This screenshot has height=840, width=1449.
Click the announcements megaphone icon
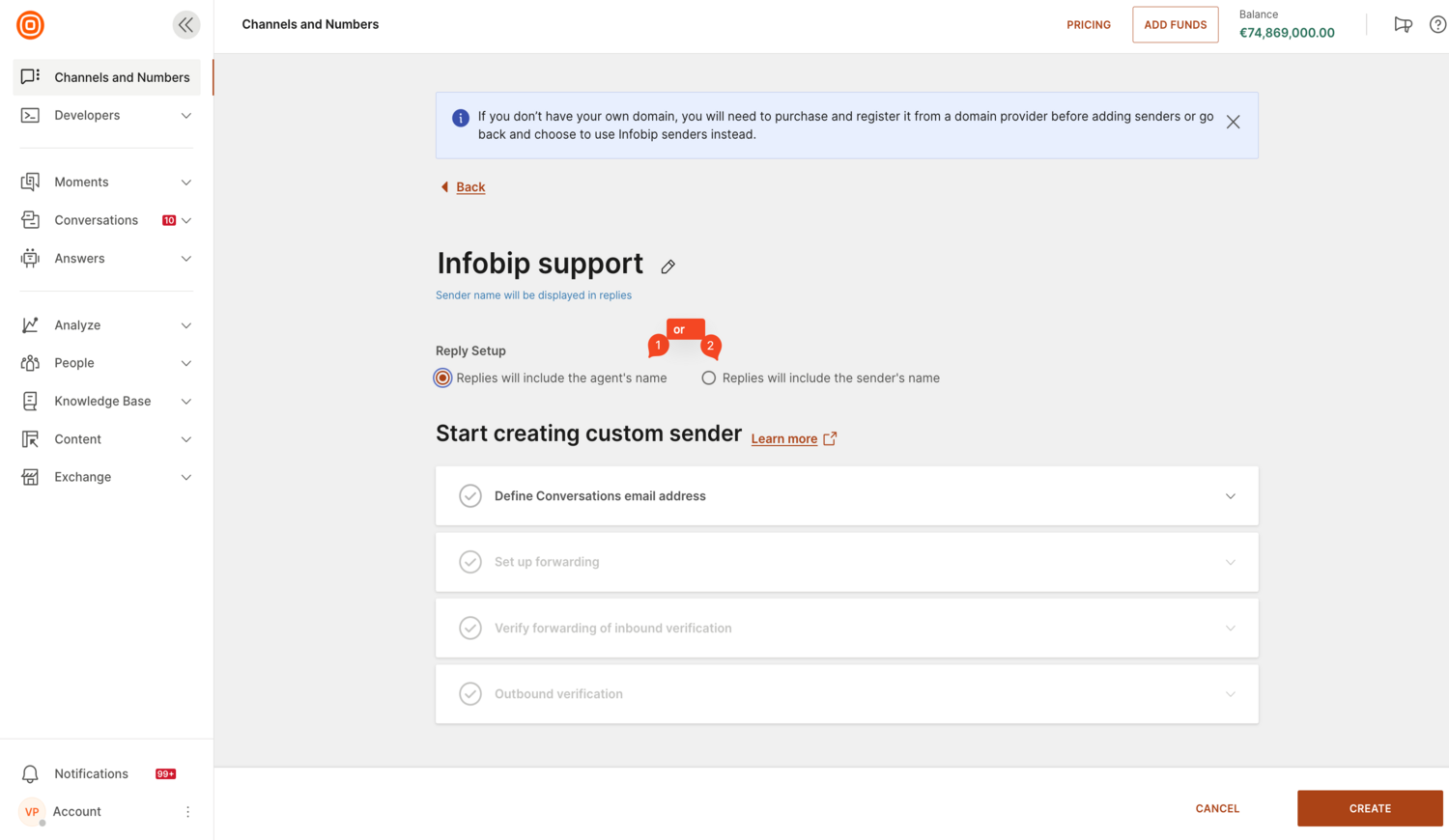(1403, 25)
